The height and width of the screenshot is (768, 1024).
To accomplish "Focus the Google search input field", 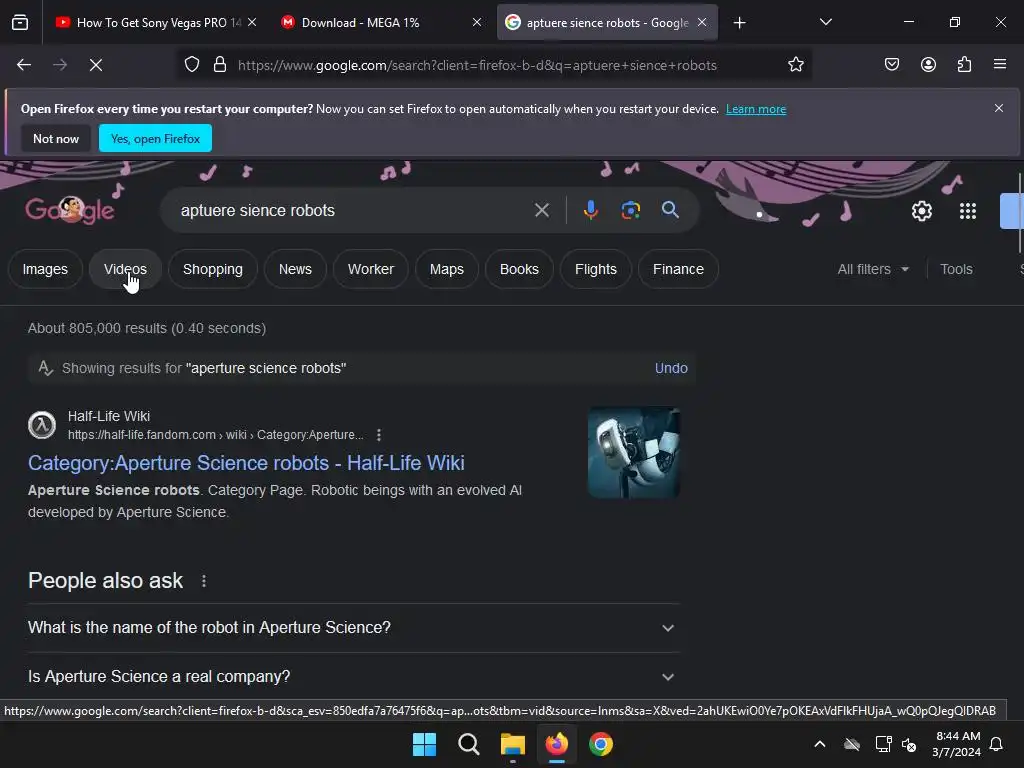I will (x=351, y=210).
